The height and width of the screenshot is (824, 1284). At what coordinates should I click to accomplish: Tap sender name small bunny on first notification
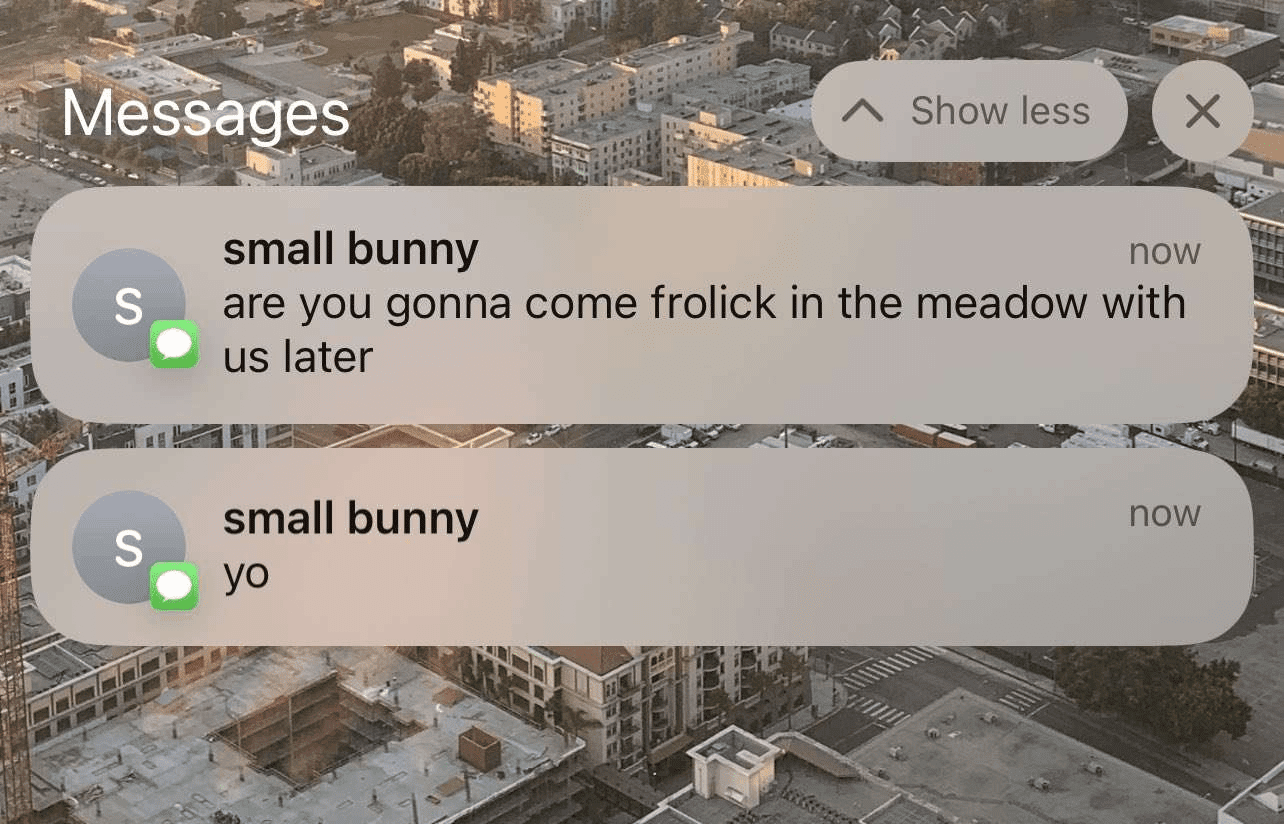pyautogui.click(x=350, y=250)
